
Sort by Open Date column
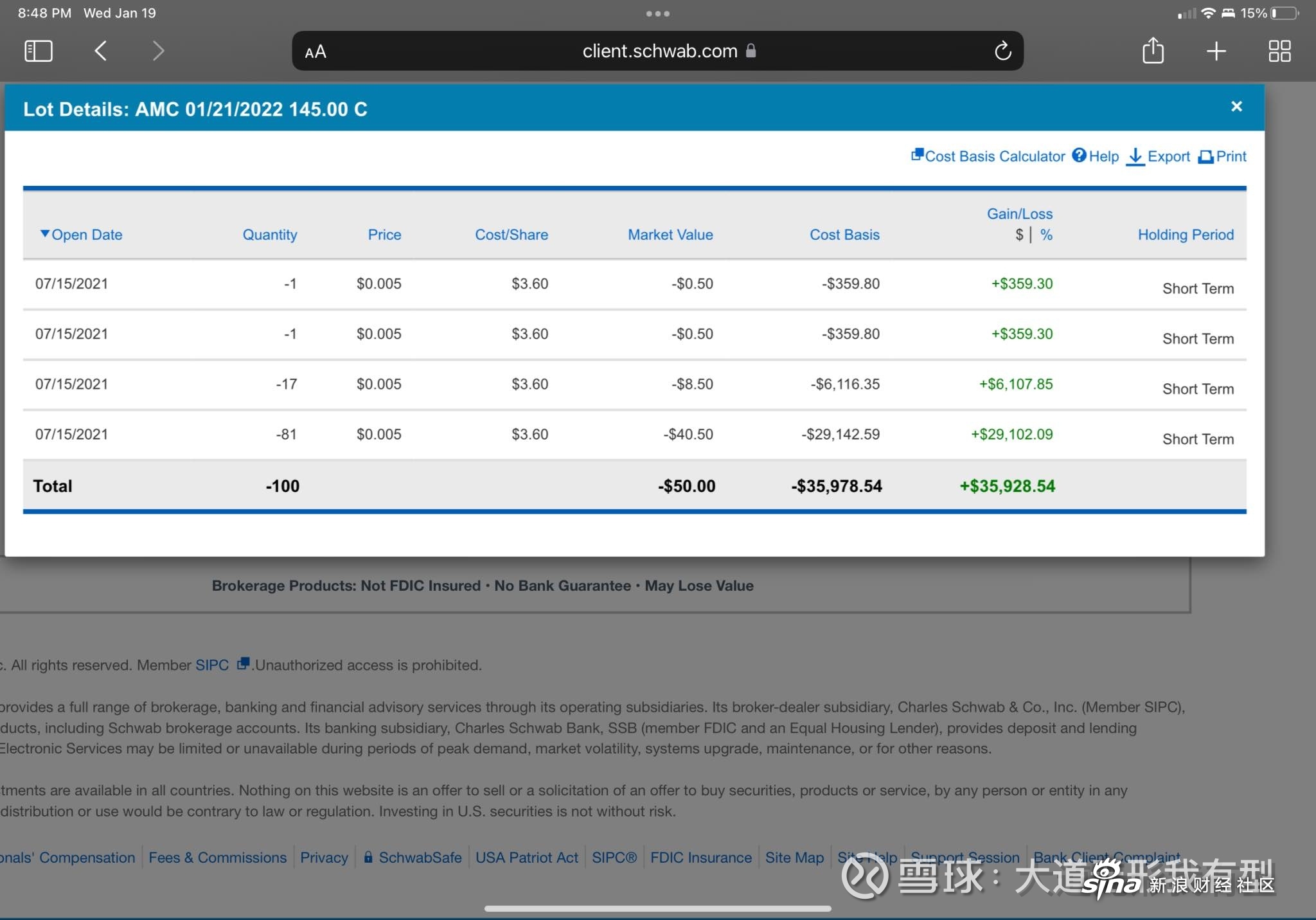pos(82,235)
